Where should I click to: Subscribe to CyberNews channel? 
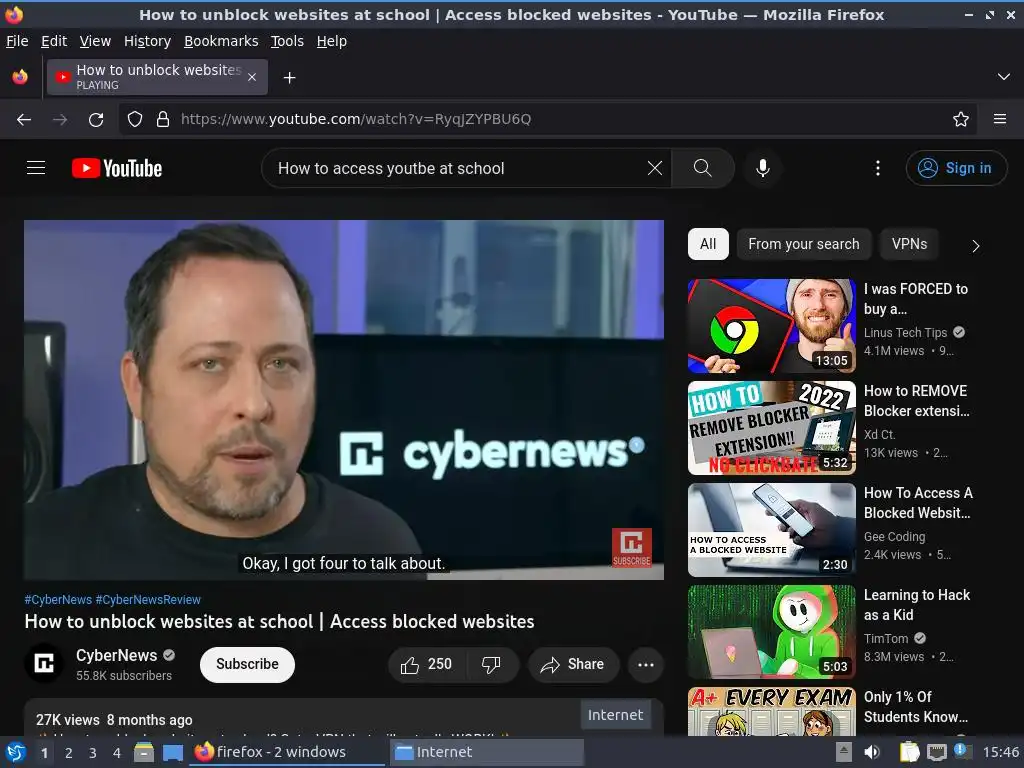coord(247,665)
